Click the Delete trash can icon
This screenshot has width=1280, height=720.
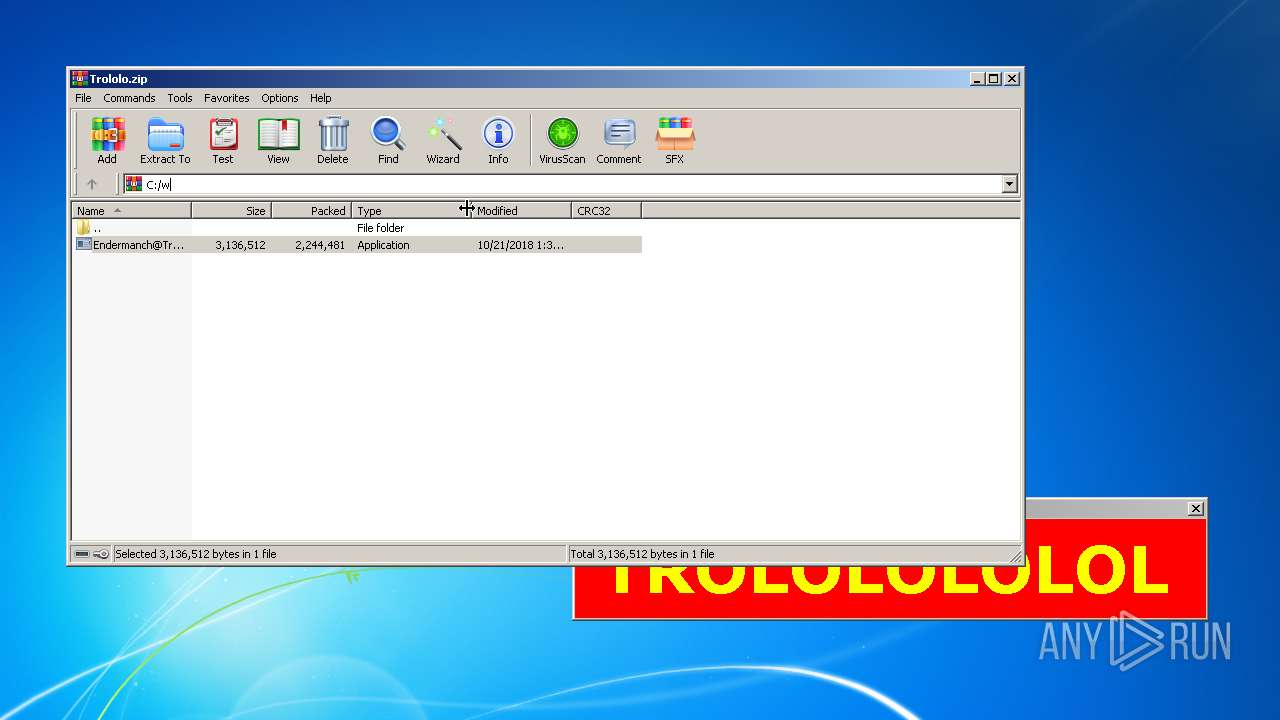point(333,140)
